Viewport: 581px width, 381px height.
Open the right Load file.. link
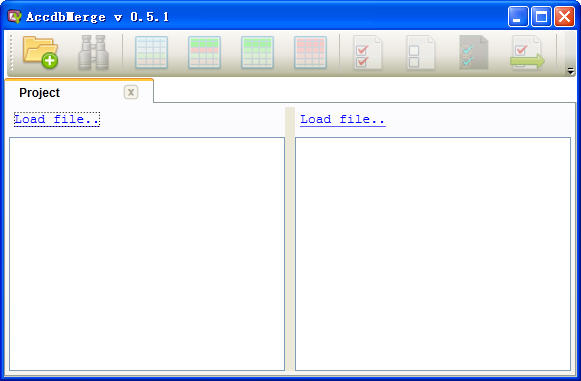[343, 119]
